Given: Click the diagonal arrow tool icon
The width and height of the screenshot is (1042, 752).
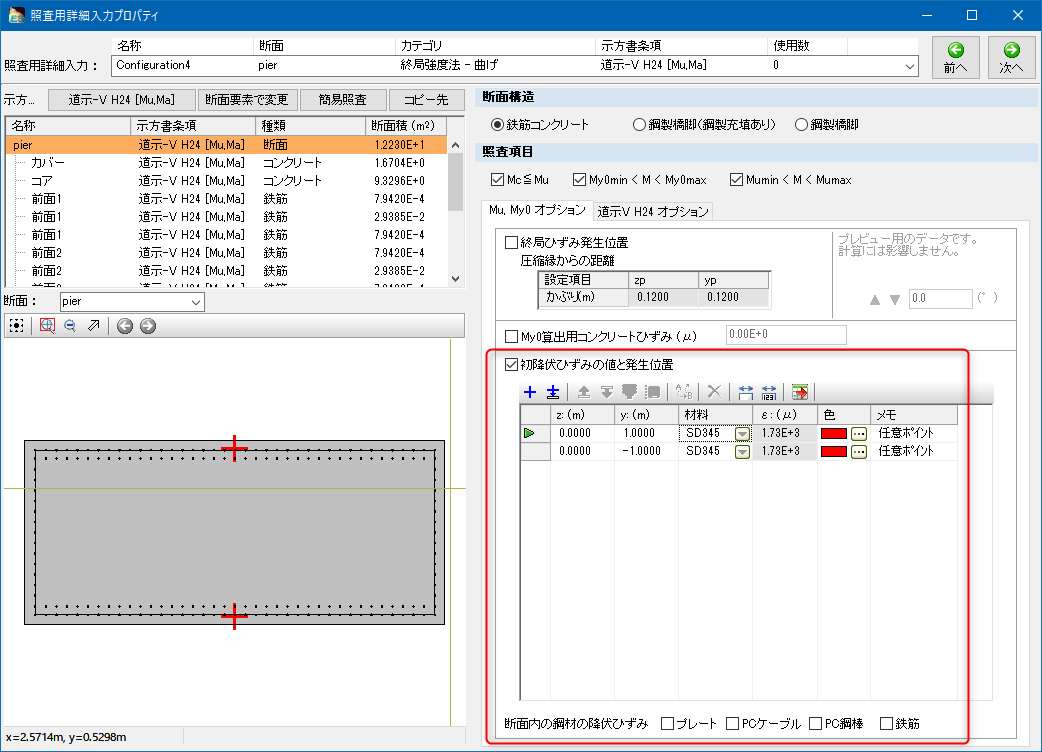Looking at the screenshot, I should click(x=93, y=326).
